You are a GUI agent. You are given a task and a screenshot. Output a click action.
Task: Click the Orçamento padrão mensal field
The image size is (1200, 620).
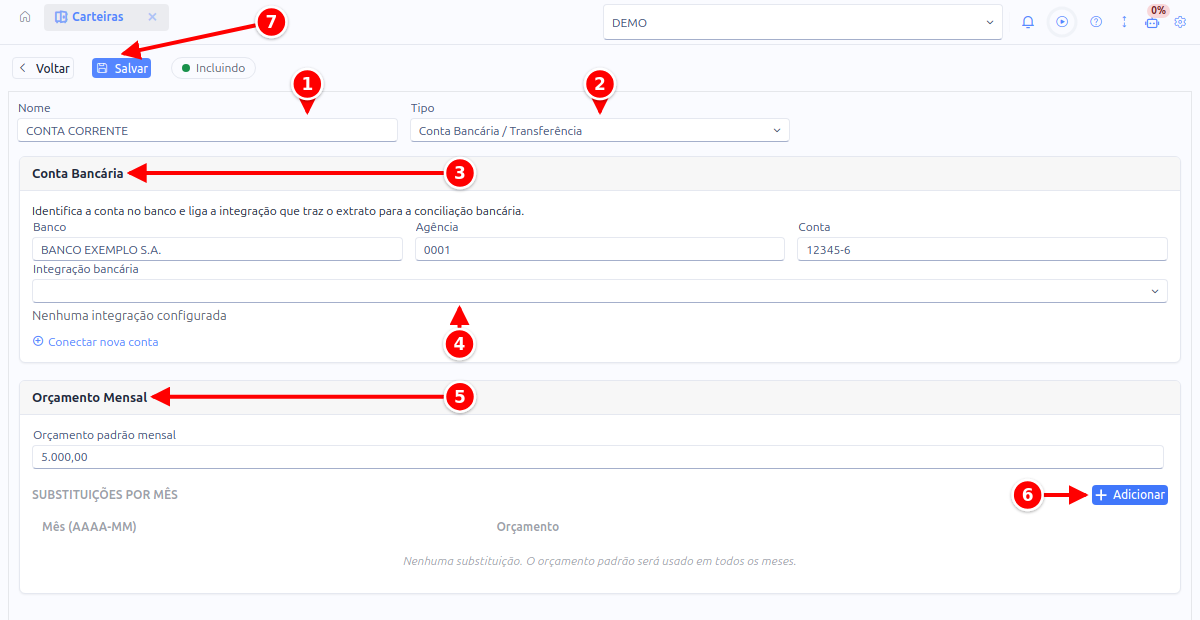[598, 456]
